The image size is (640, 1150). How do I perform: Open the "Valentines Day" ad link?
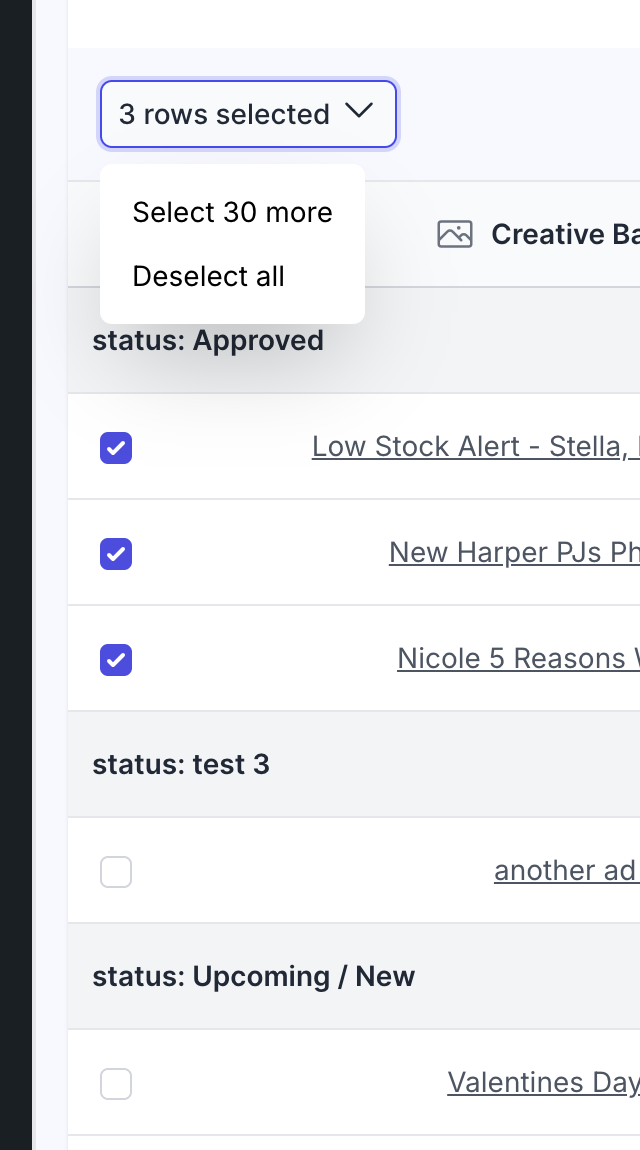point(542,1082)
